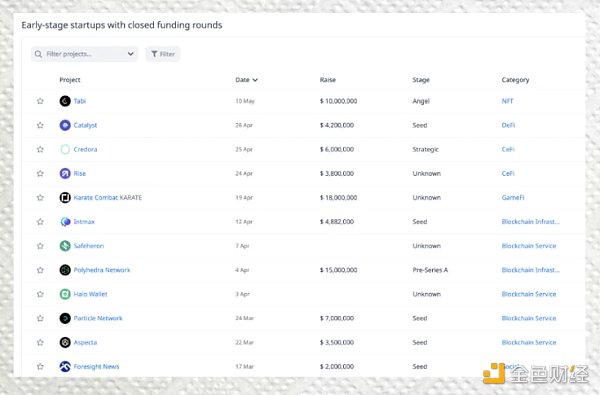The height and width of the screenshot is (395, 600).
Task: Select the Strategic stage cell
Action: coord(426,149)
